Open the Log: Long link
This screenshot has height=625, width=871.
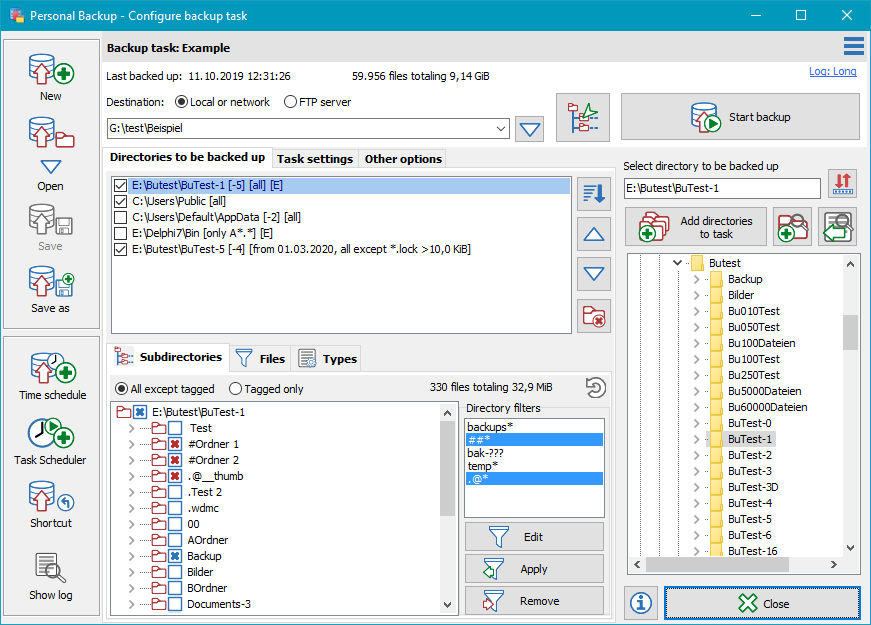[x=832, y=71]
